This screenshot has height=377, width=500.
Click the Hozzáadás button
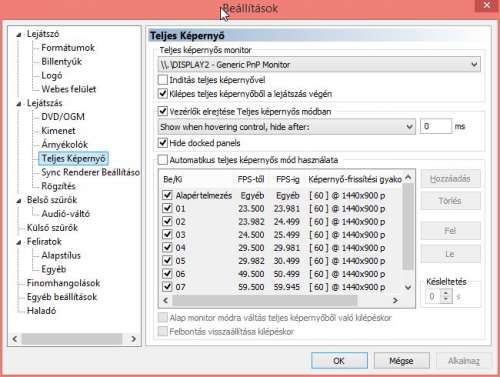pyautogui.click(x=450, y=179)
